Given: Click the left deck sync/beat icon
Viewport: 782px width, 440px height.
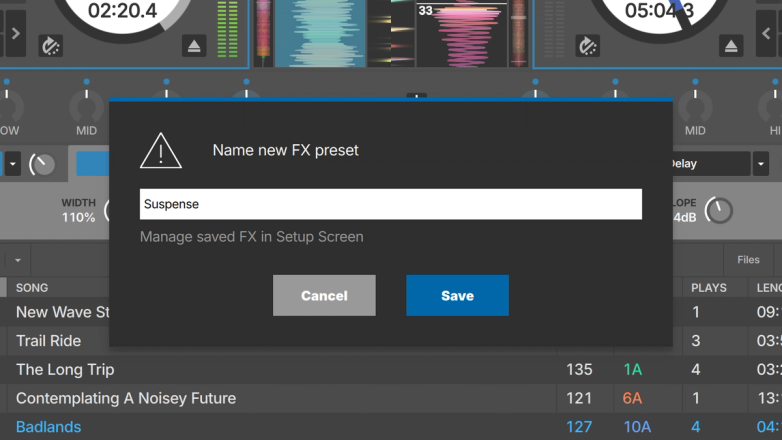Looking at the screenshot, I should click(51, 45).
